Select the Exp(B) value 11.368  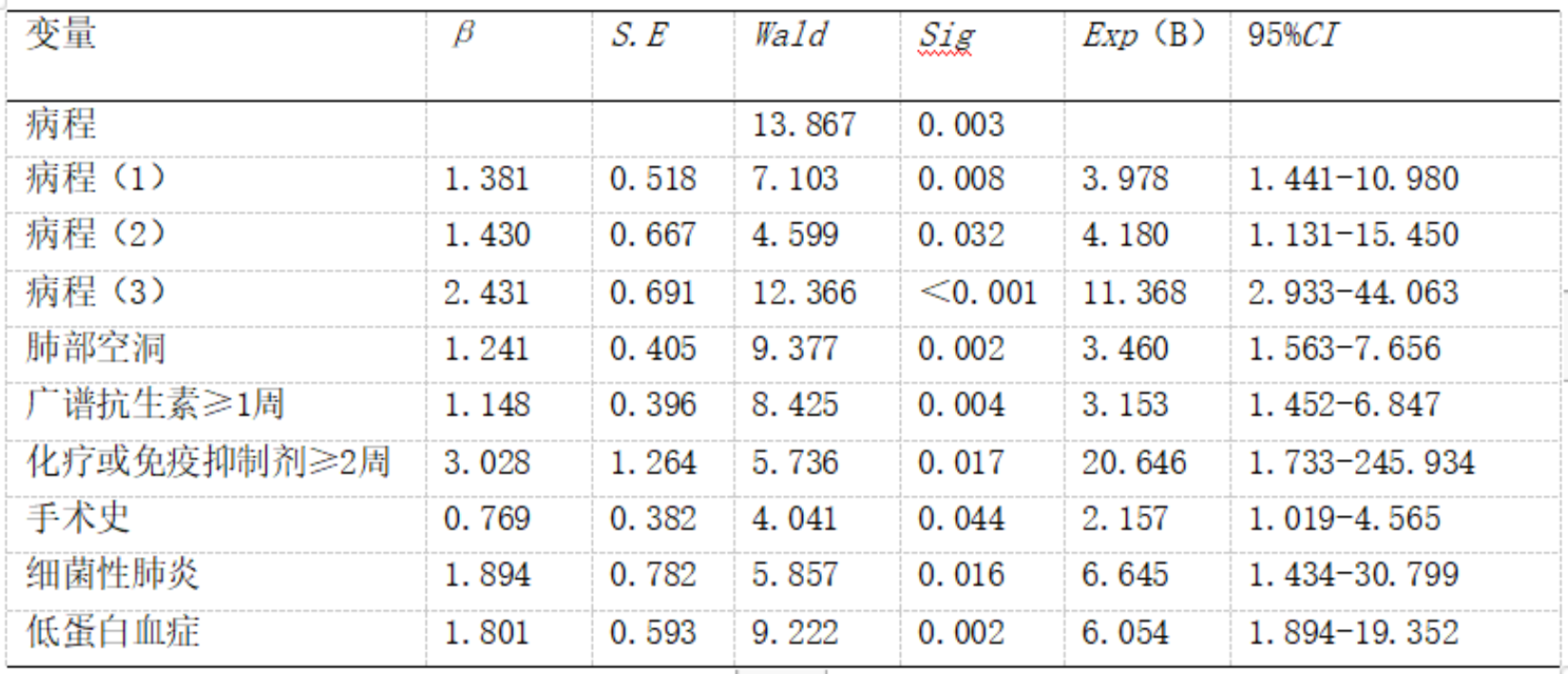1134,292
